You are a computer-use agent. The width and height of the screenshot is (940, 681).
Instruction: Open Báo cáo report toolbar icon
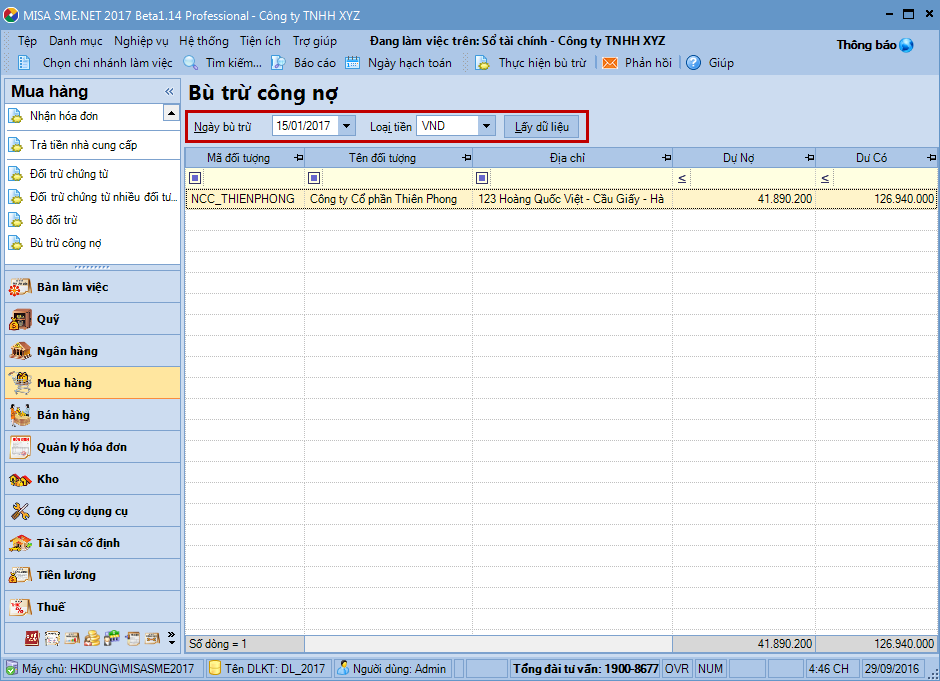(279, 63)
